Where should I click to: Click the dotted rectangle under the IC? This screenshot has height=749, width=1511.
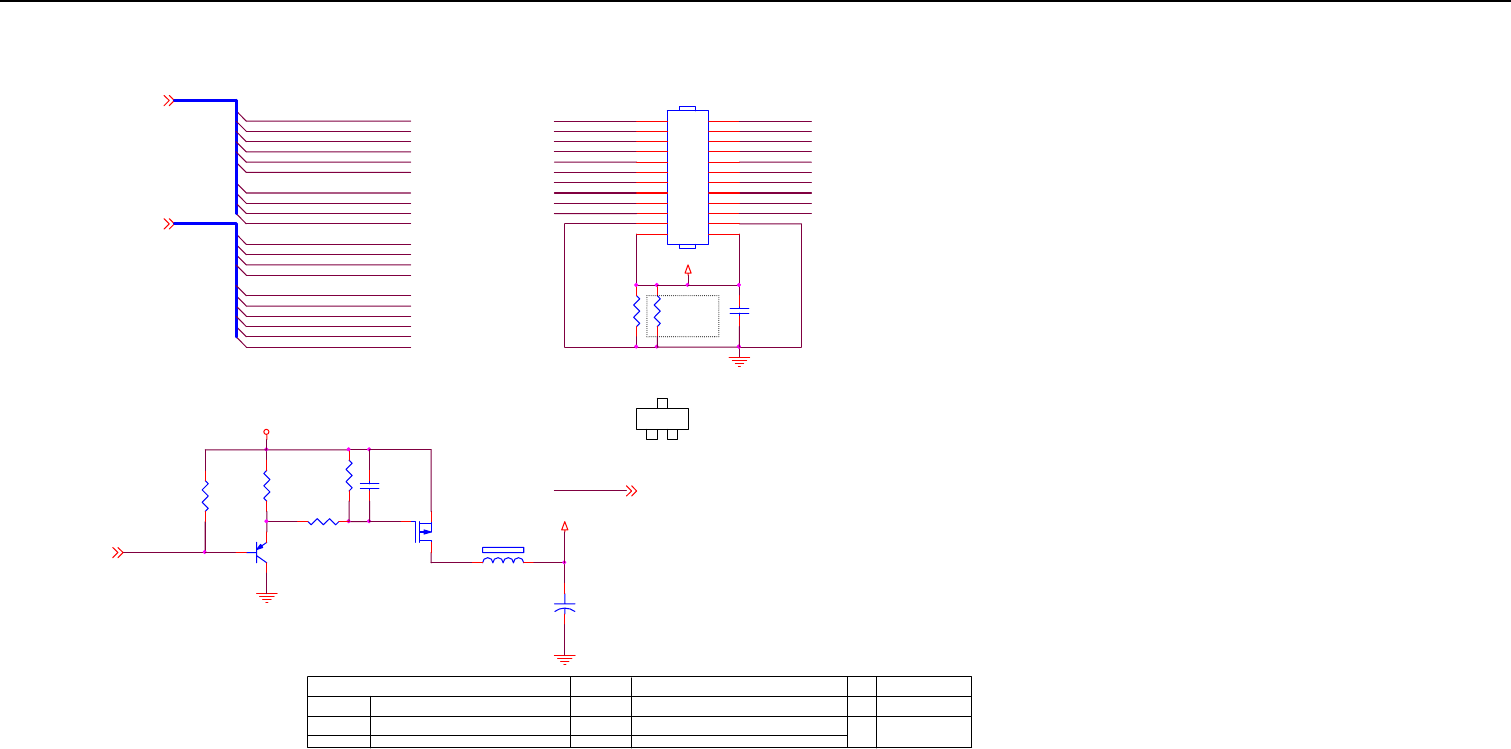pyautogui.click(x=683, y=315)
